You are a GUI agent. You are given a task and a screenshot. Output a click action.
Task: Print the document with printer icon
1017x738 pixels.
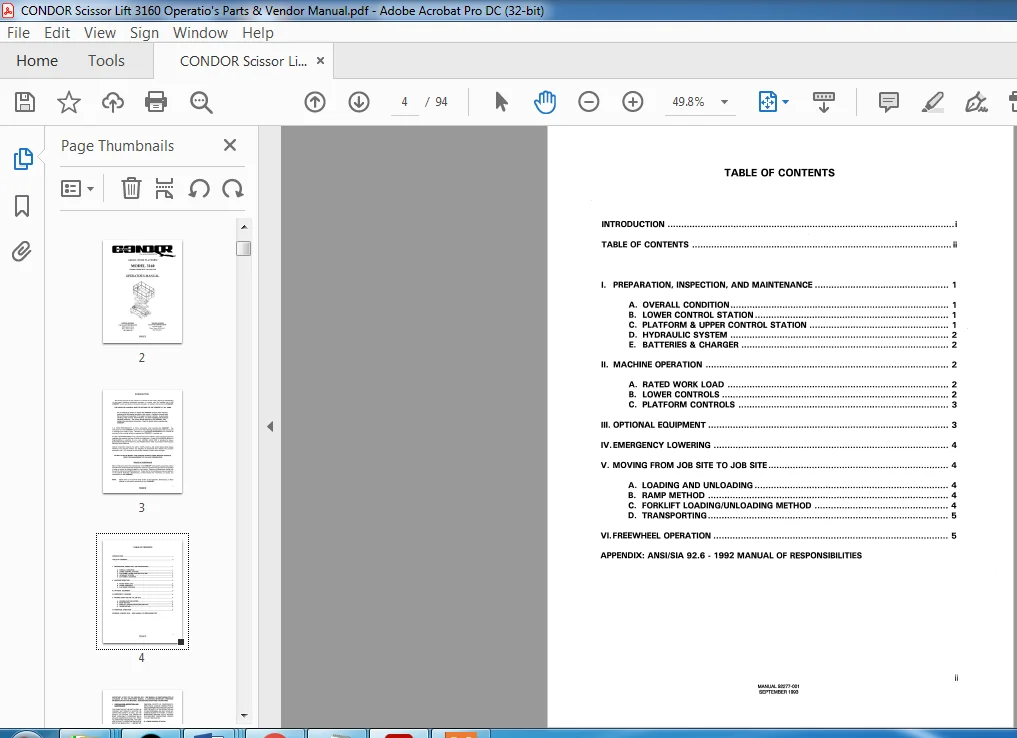tap(156, 102)
